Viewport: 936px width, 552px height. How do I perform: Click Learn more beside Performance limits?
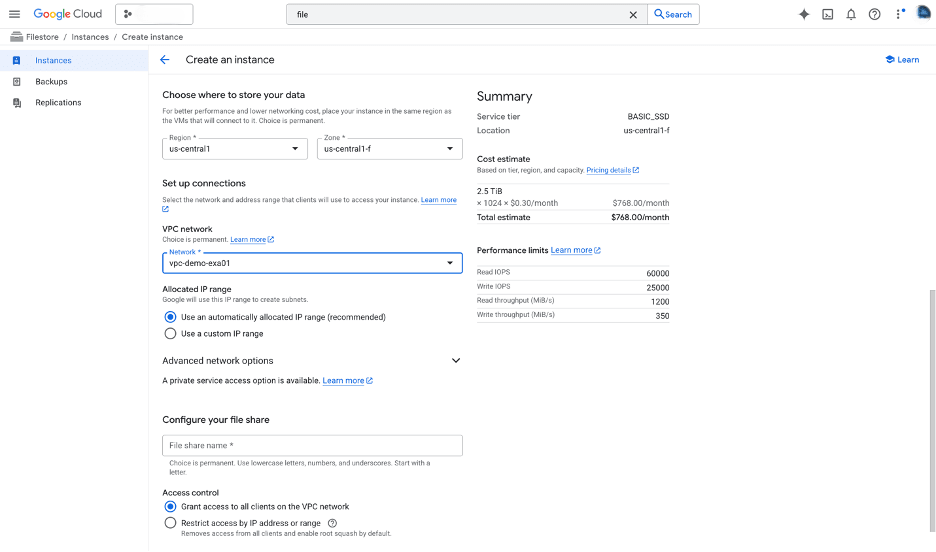(x=575, y=250)
